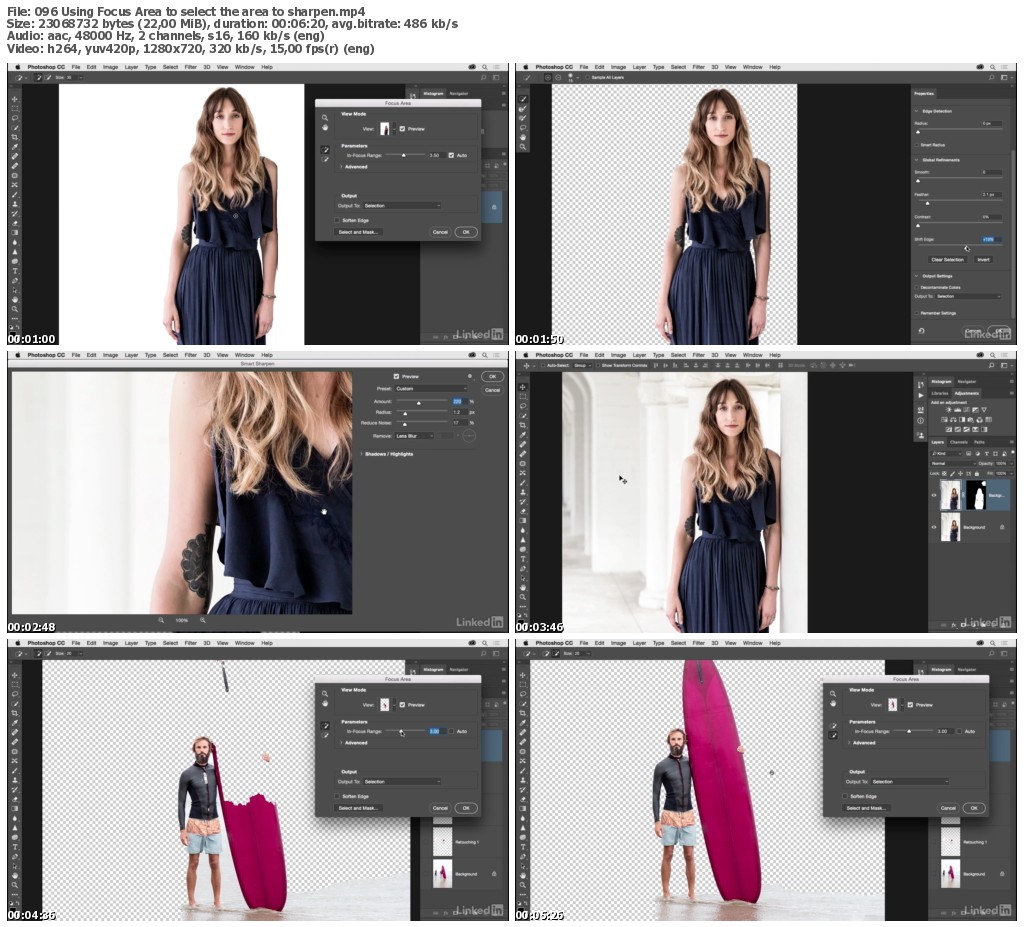Open the Select menu in 00:01:50 frame
1024x927 pixels.
point(679,67)
